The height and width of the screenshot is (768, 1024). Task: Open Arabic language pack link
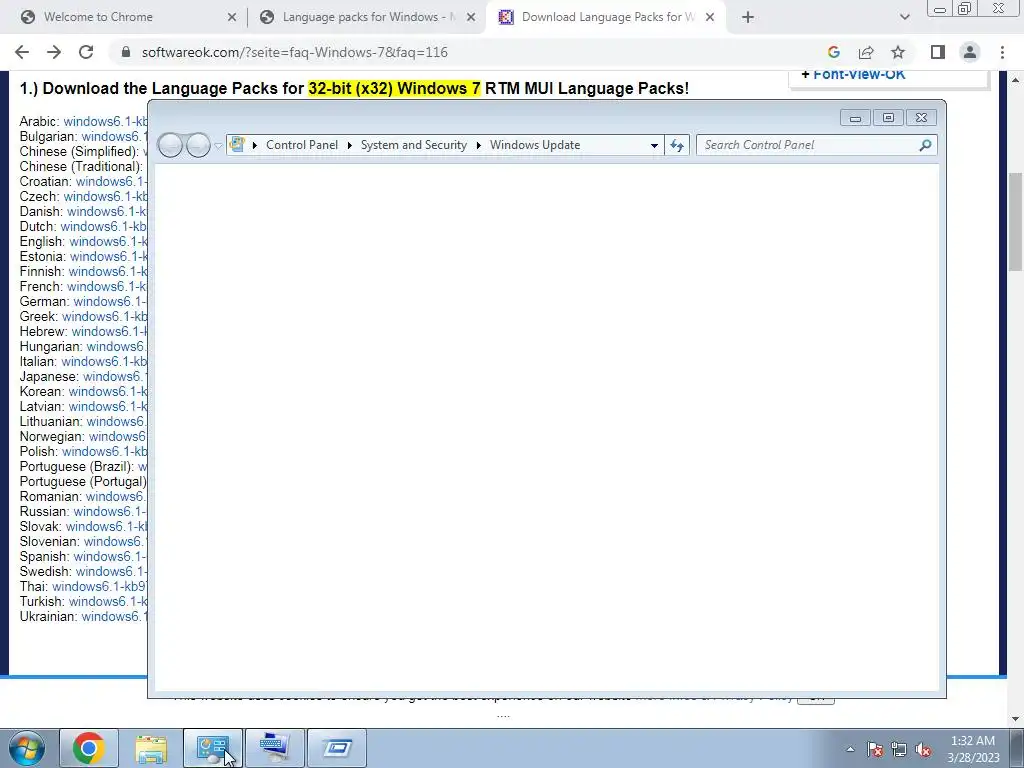point(105,121)
